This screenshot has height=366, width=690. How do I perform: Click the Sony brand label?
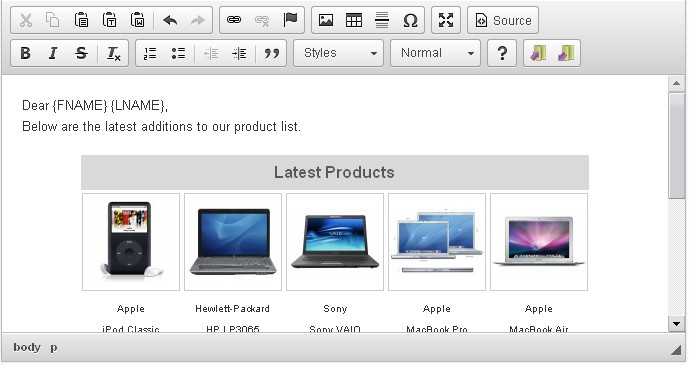tap(335, 309)
